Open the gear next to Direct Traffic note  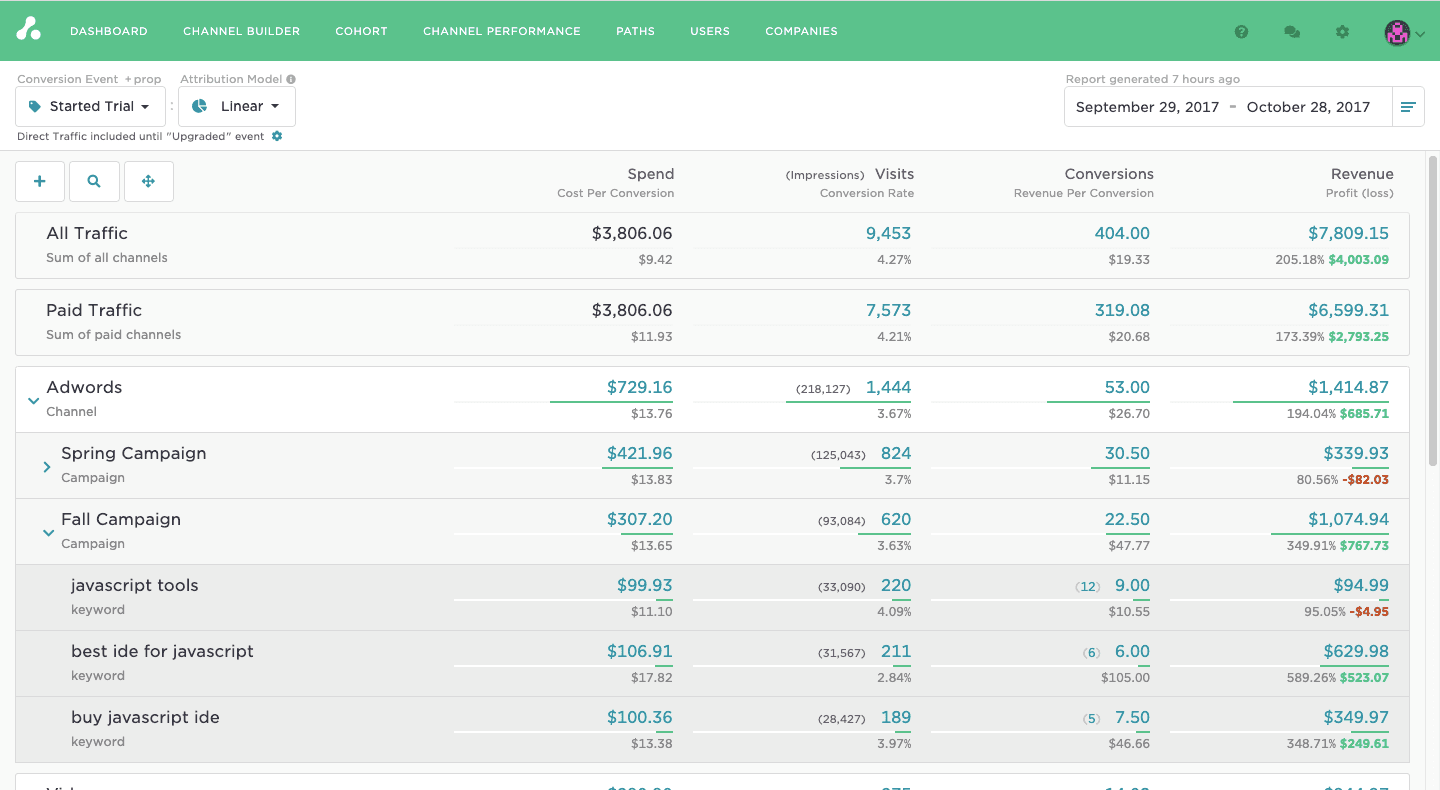[276, 136]
